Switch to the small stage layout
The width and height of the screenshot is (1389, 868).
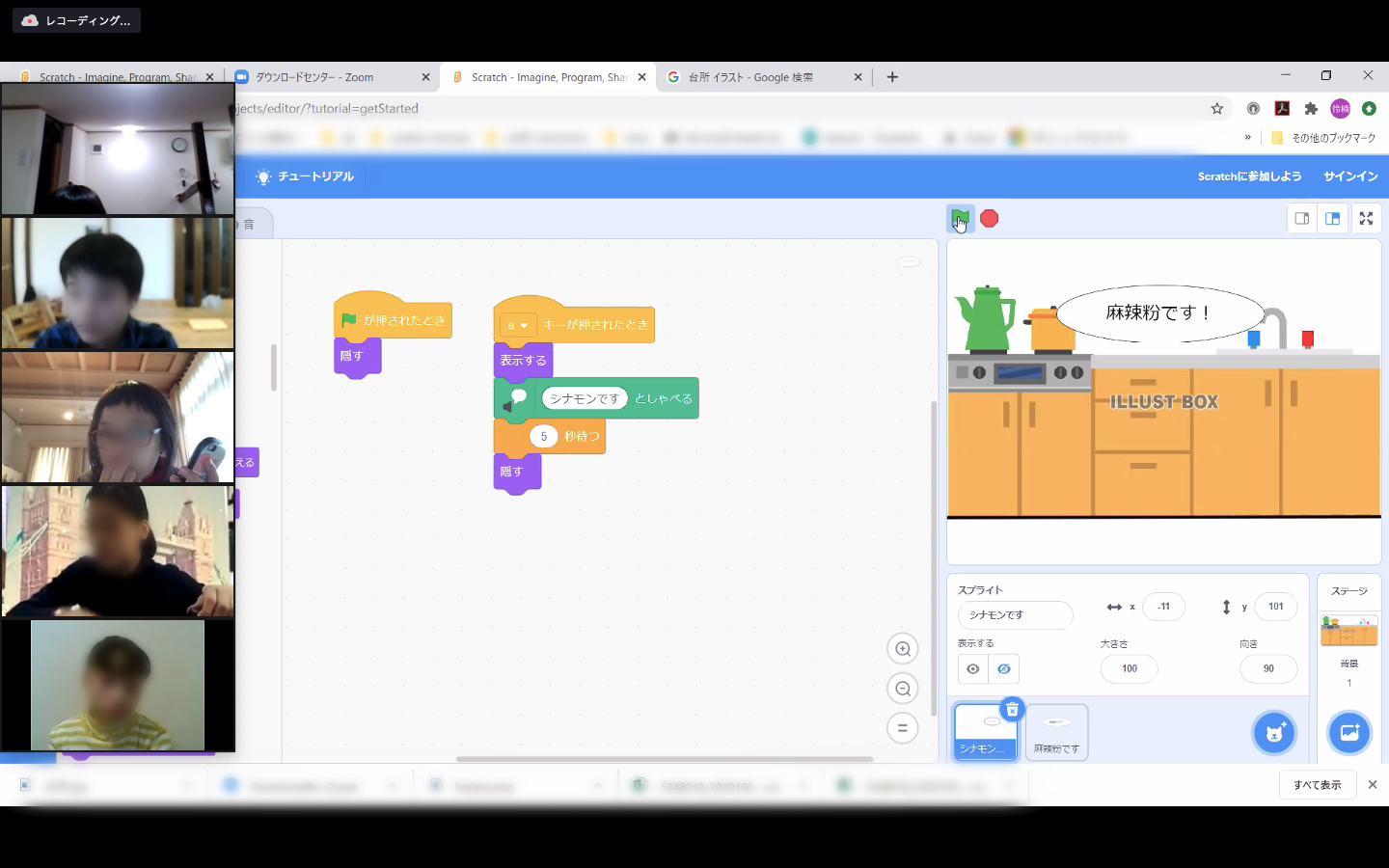1301,219
